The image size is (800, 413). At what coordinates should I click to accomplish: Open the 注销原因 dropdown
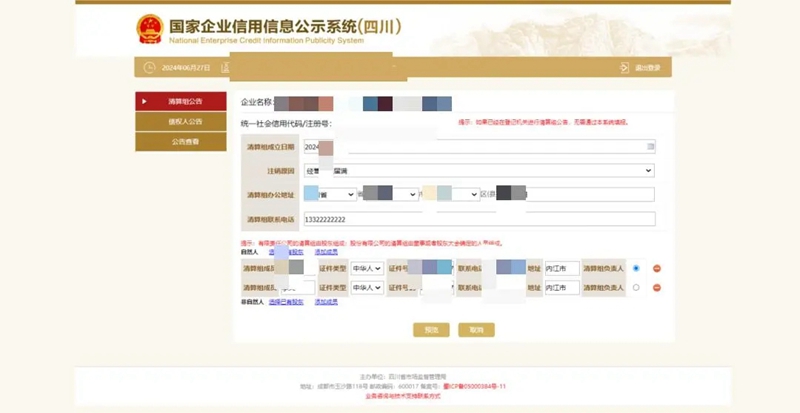click(x=479, y=171)
